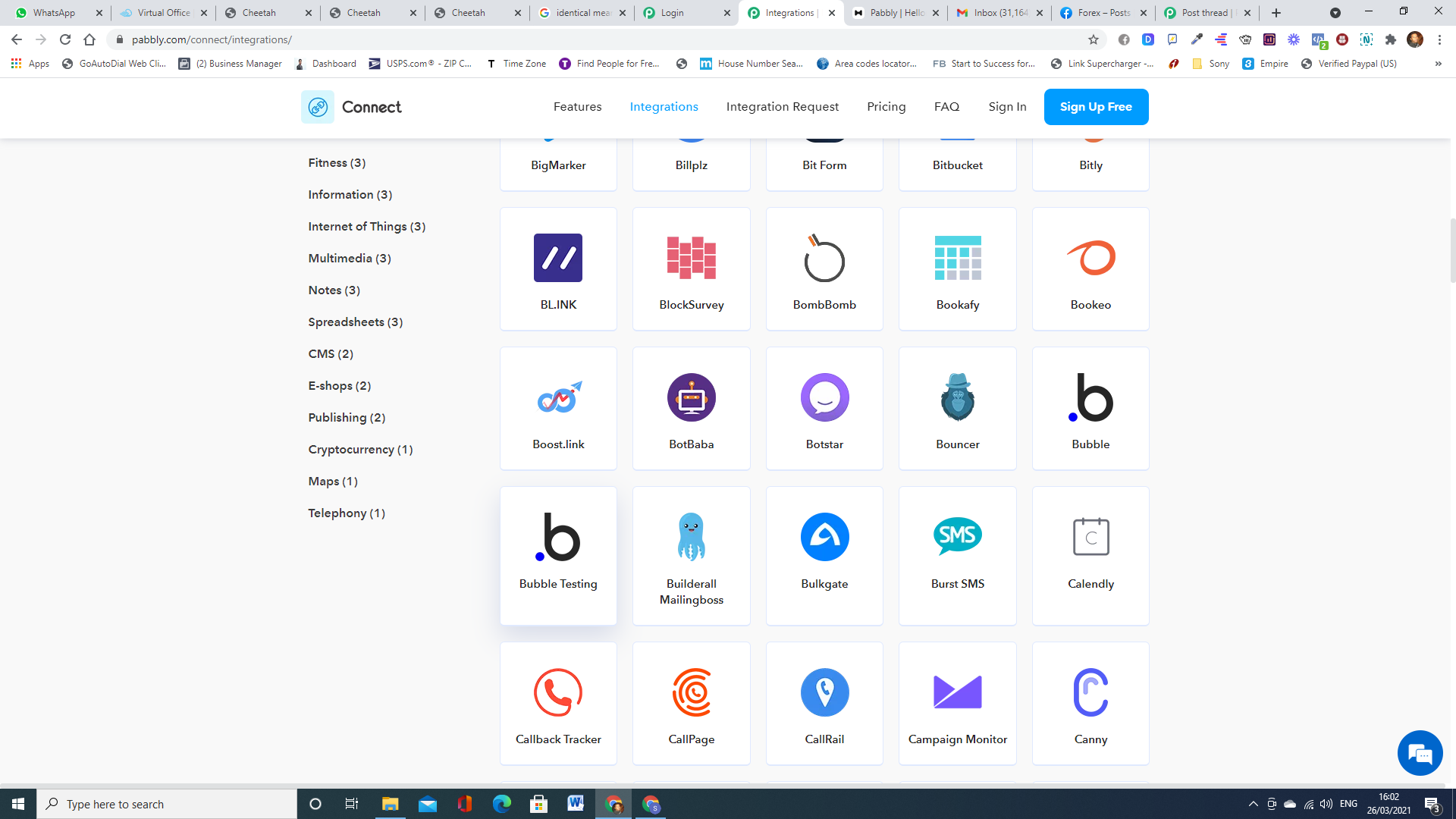Expand the hidden bookmarks chevron
The image size is (1456, 819).
coord(1438,64)
